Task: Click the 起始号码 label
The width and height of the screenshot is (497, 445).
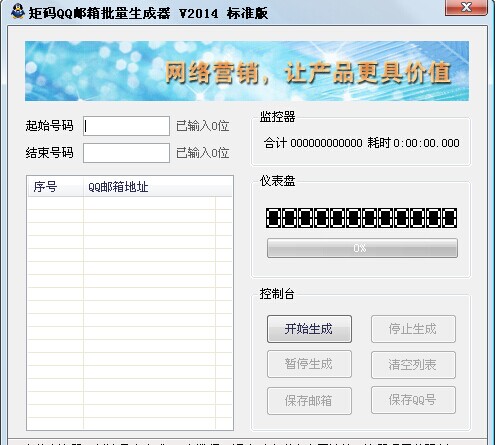Action: click(x=49, y=126)
